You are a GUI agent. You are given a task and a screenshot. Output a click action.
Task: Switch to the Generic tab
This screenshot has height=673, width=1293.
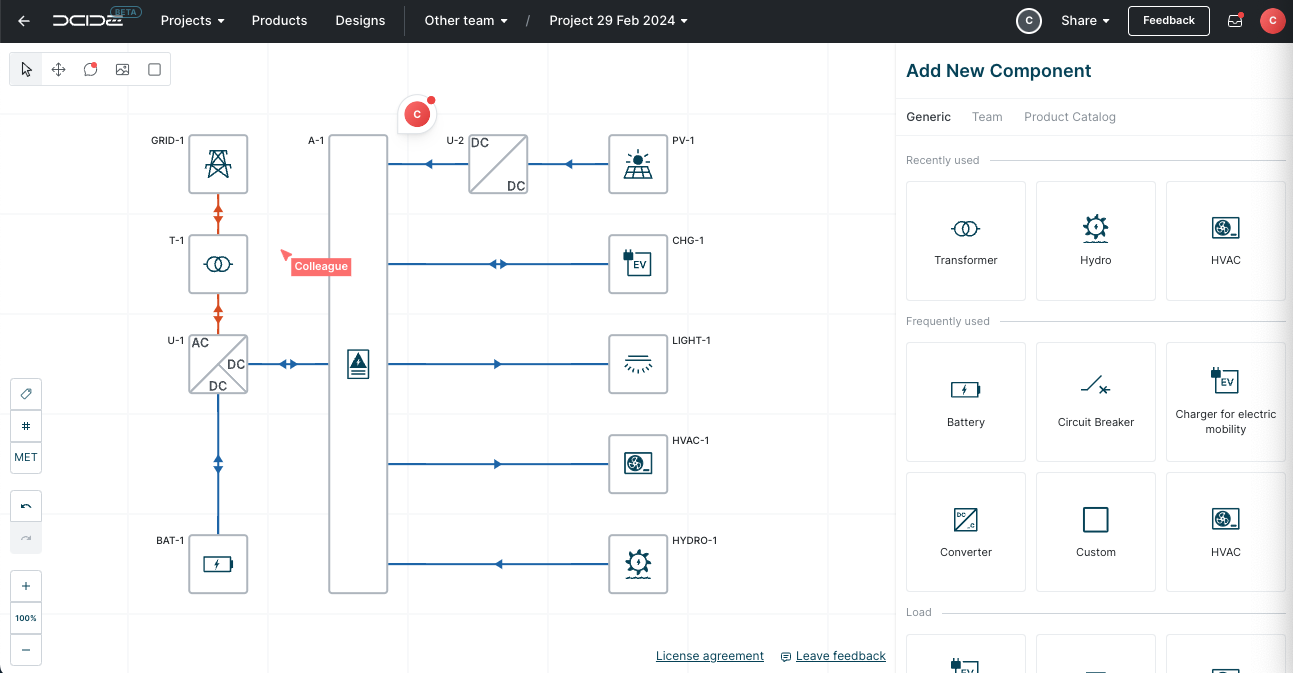click(928, 117)
